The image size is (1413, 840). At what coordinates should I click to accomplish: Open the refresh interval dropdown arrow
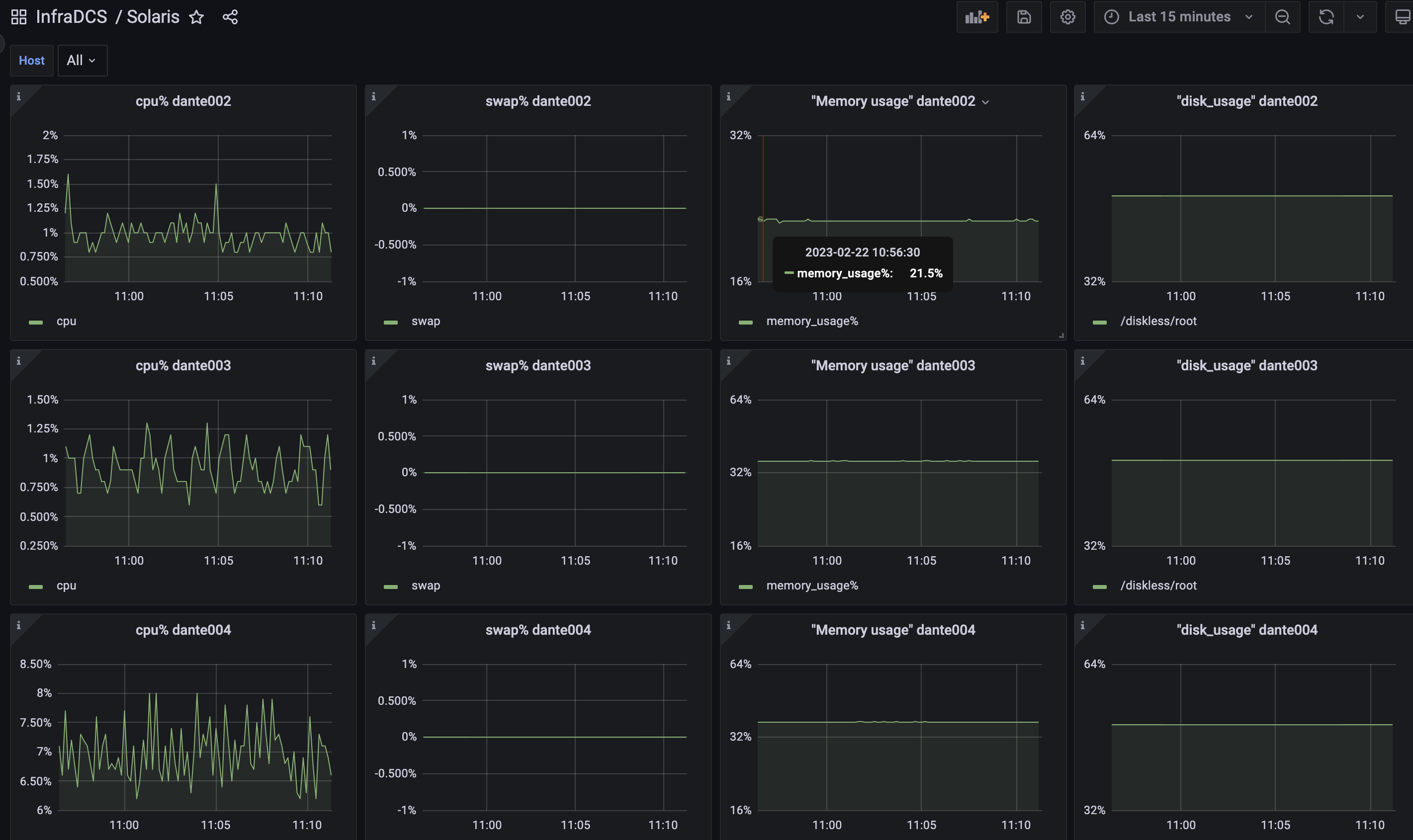pos(1360,17)
